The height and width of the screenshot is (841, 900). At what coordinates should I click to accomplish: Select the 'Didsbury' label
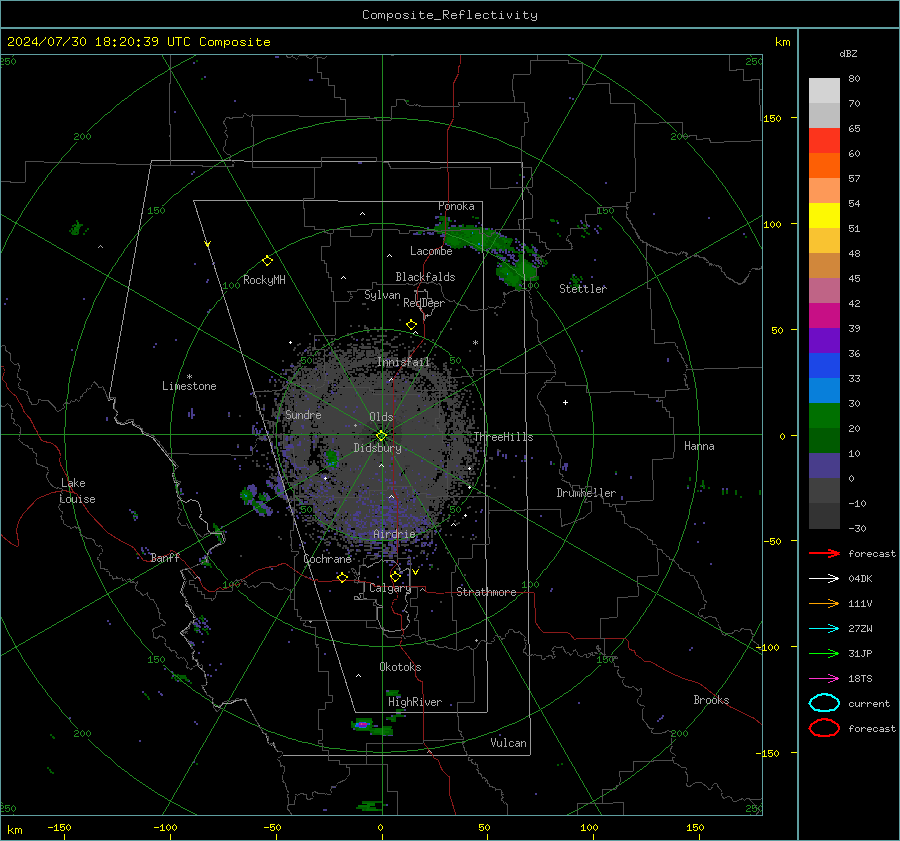click(x=378, y=448)
